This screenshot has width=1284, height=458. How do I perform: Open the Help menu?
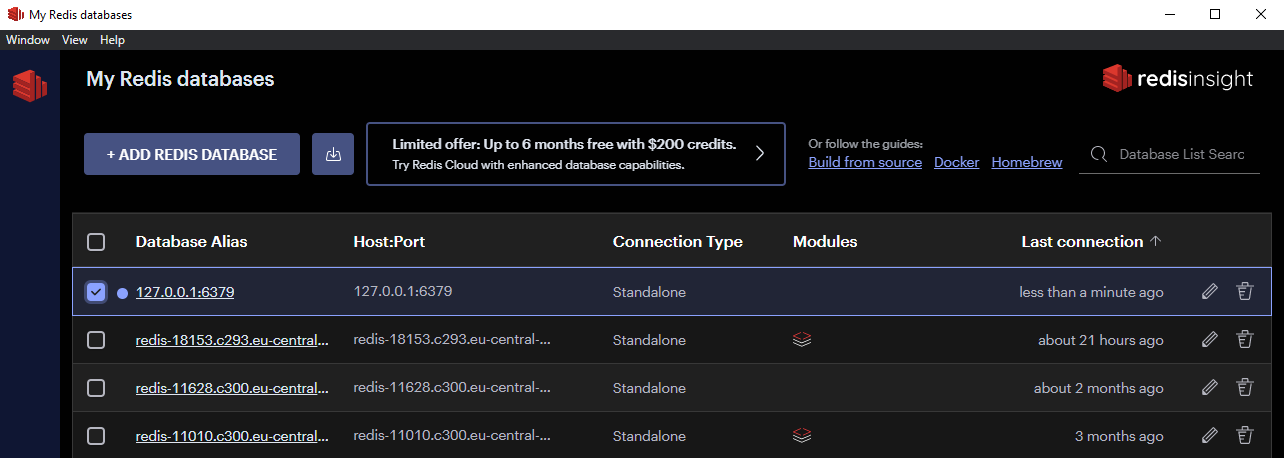(x=112, y=40)
